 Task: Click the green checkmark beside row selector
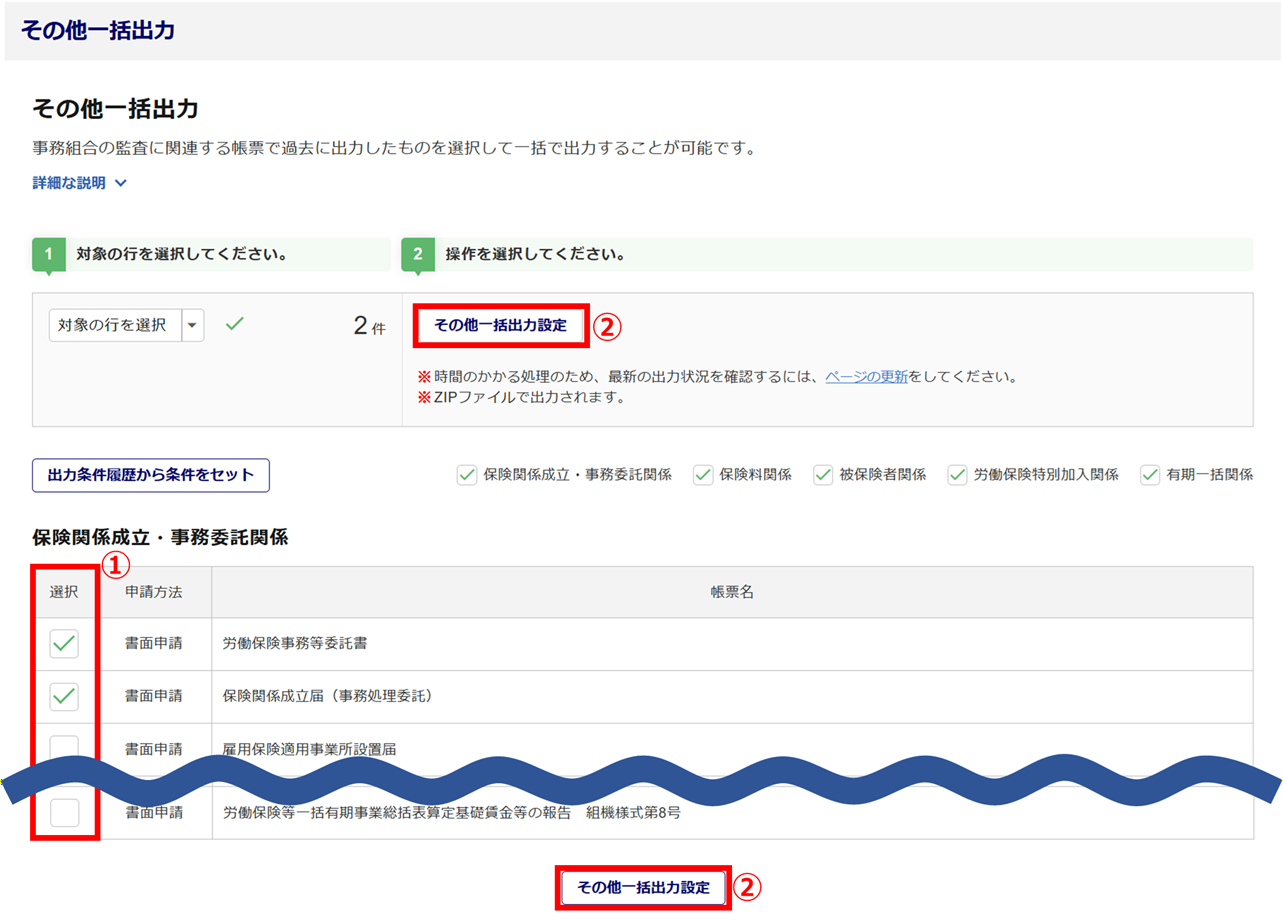pos(235,324)
